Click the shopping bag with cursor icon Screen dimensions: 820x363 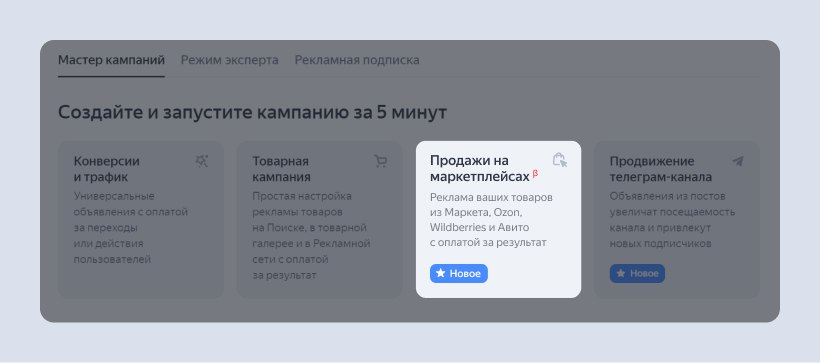pos(560,160)
